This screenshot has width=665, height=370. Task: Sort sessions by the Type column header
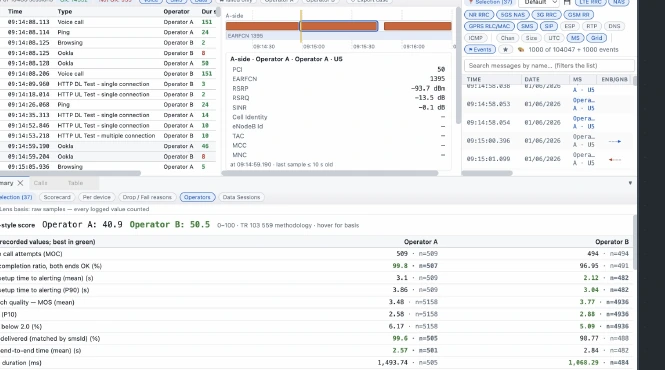pyautogui.click(x=65, y=11)
